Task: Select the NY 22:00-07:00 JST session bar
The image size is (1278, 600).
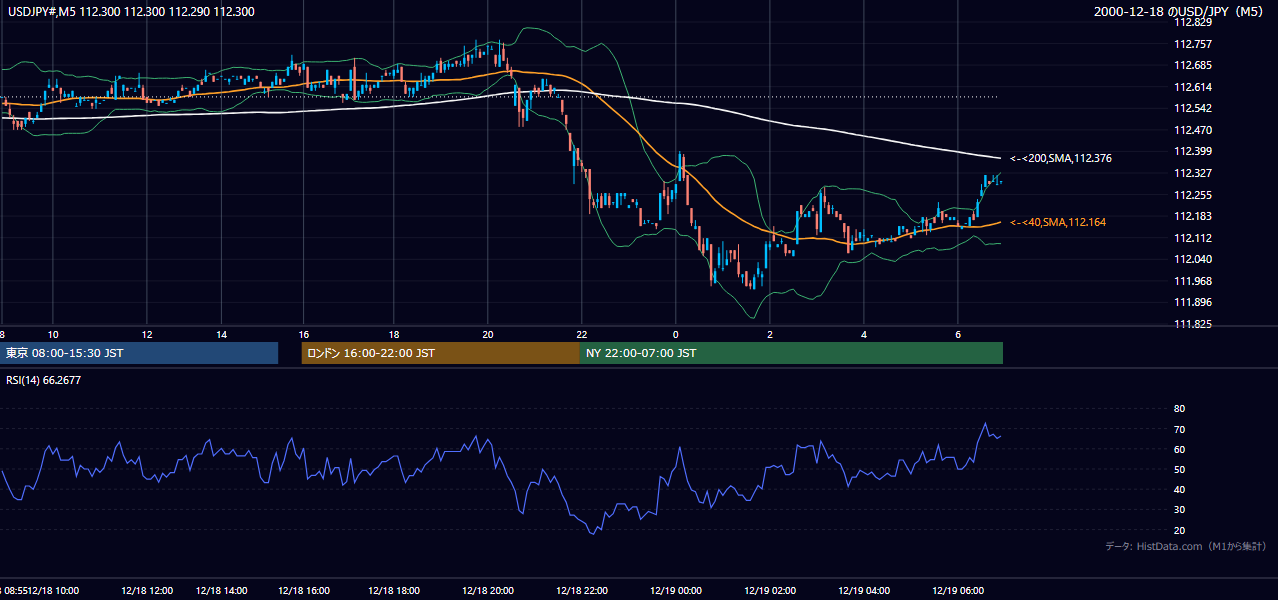Action: click(x=791, y=353)
